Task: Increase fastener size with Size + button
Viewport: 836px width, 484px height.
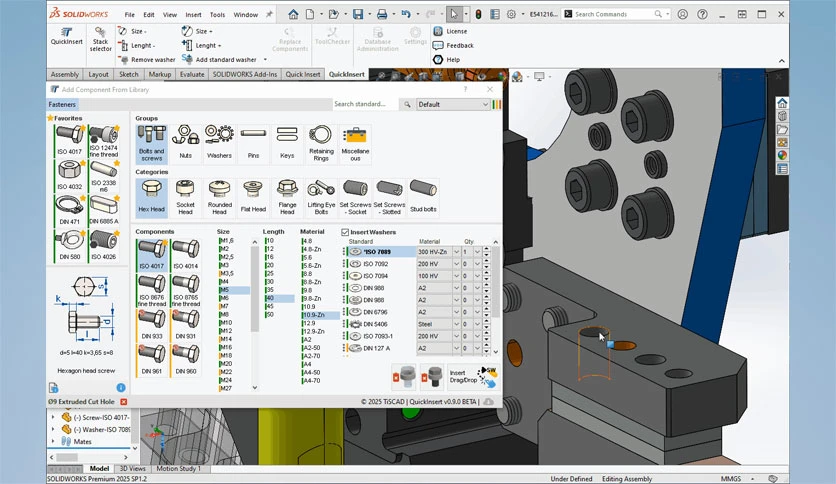Action: click(197, 31)
